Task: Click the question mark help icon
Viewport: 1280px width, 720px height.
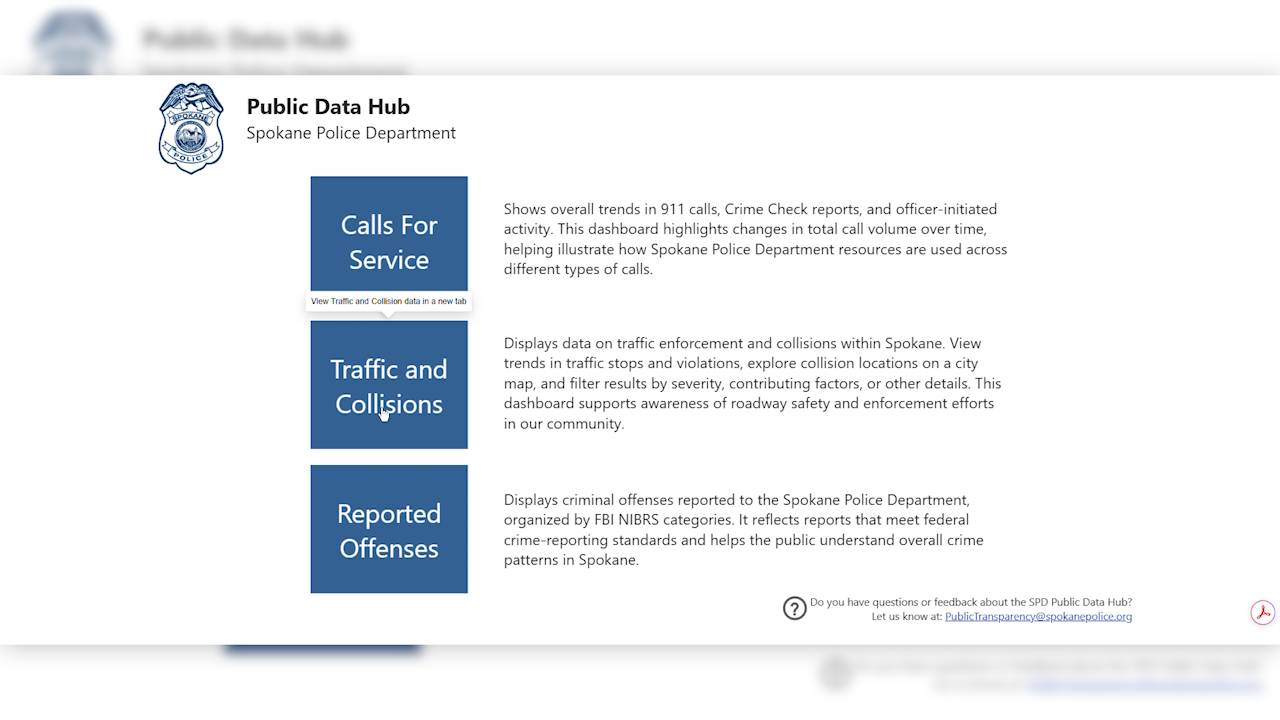Action: (794, 608)
